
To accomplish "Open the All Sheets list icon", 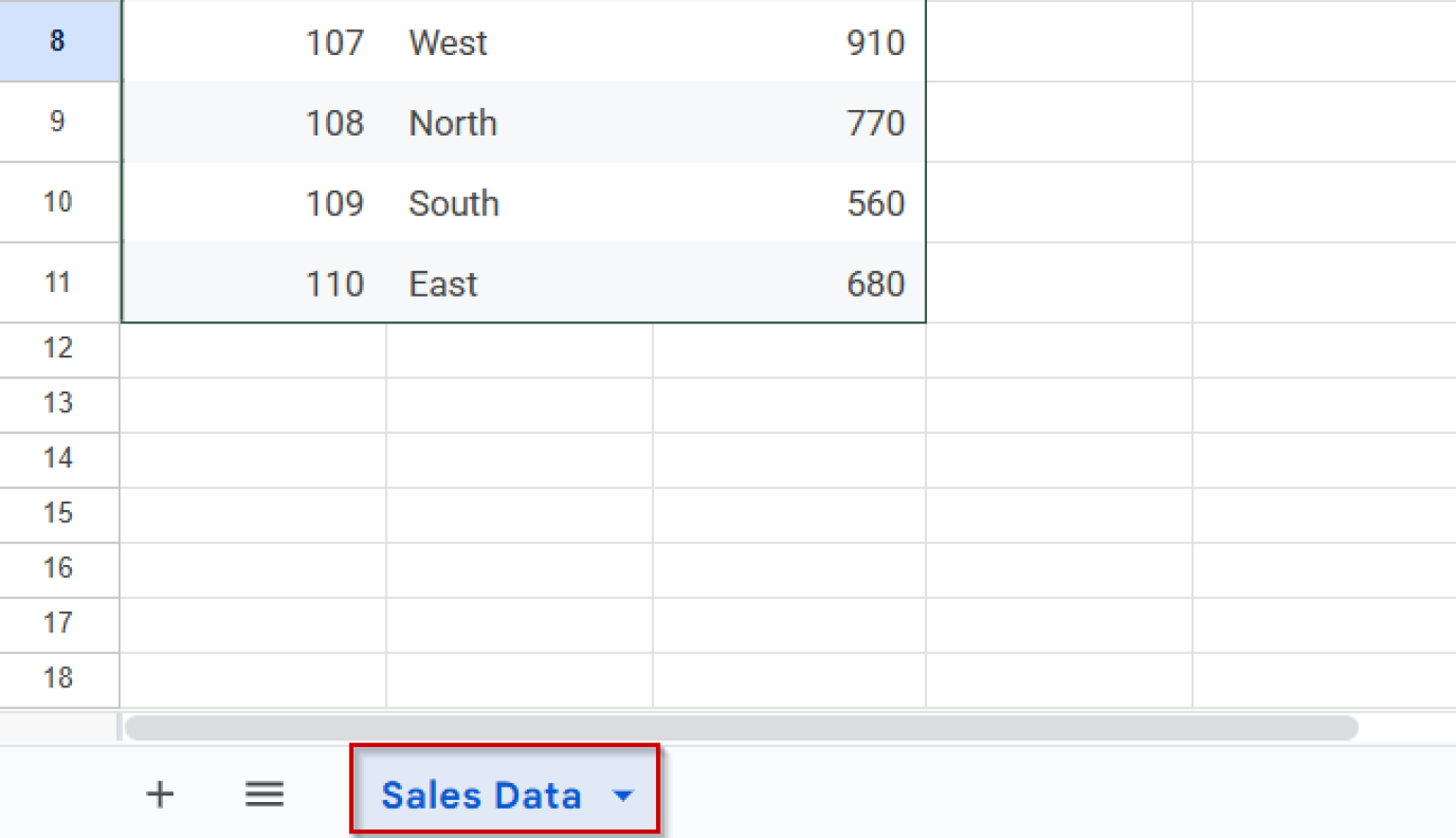I will point(264,794).
